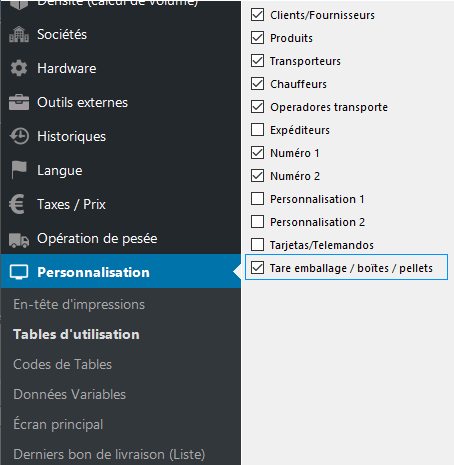454x465 pixels.
Task: Click the Langue flag icon
Action: point(19,170)
